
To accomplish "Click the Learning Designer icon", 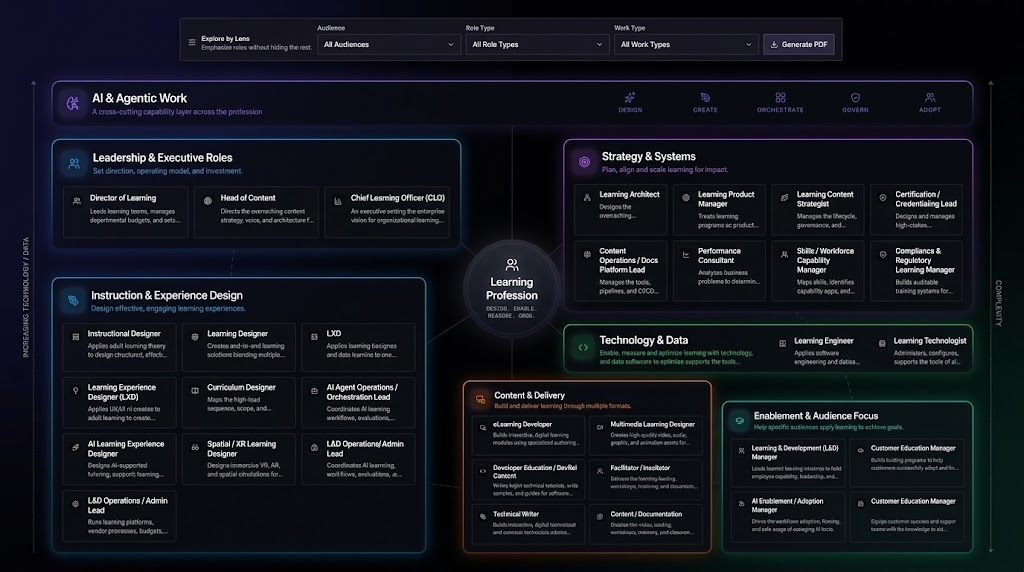I will pos(195,337).
